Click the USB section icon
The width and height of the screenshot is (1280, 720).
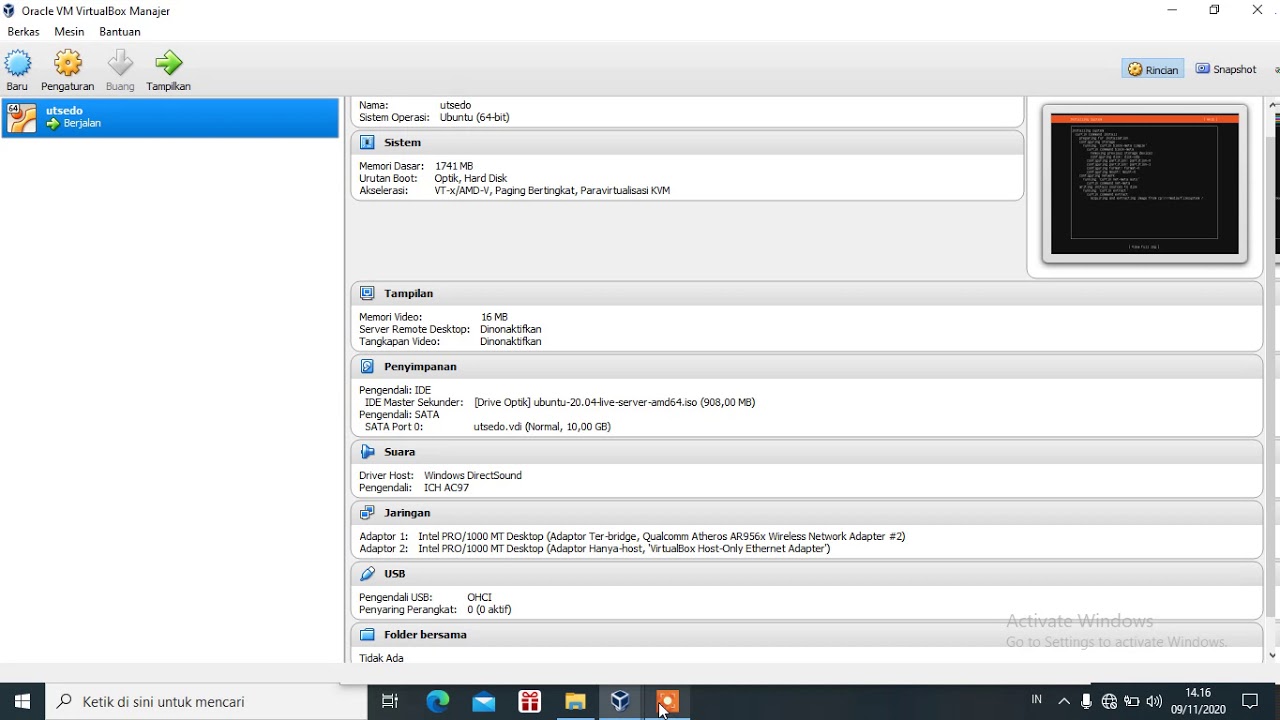[367, 574]
